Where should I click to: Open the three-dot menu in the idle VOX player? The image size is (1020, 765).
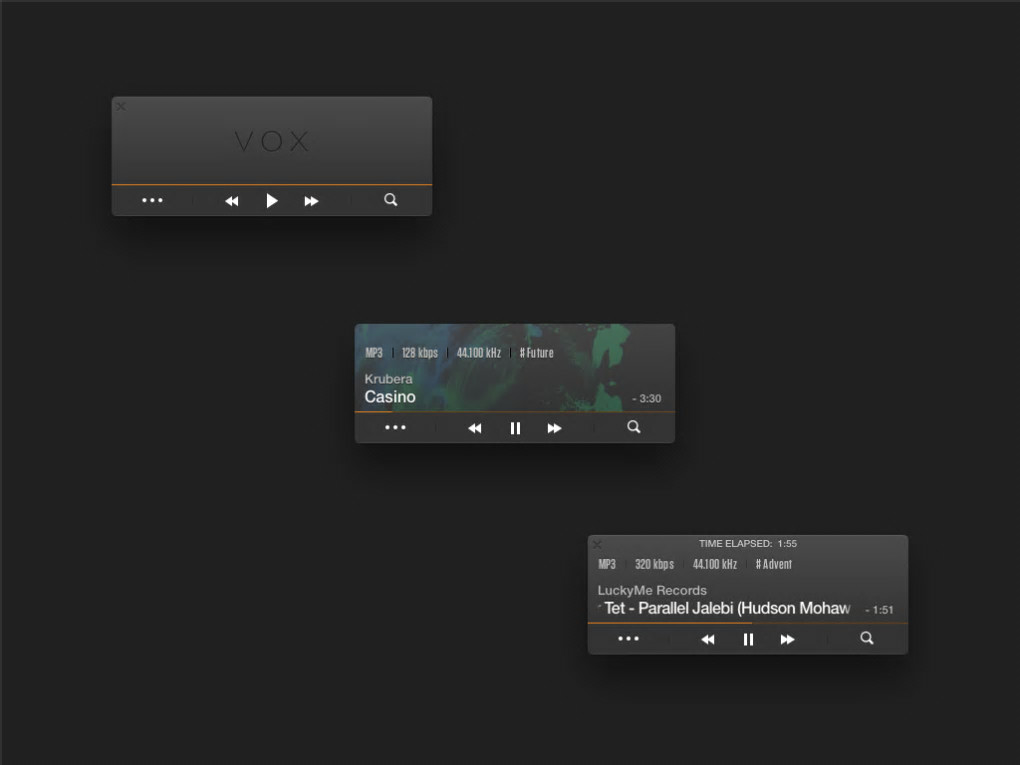(x=152, y=200)
